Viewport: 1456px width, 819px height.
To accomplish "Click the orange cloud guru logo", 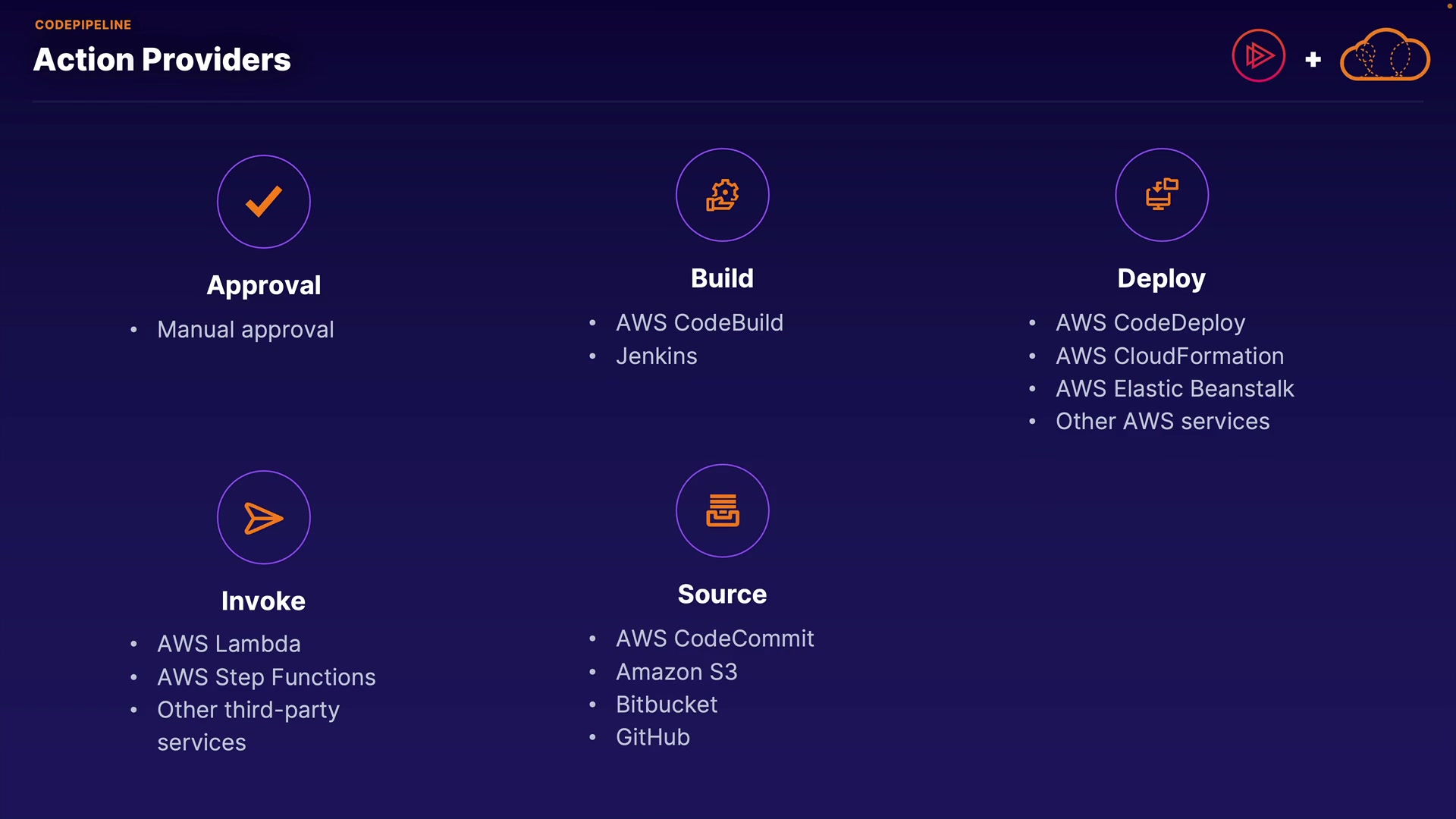I will 1385,55.
